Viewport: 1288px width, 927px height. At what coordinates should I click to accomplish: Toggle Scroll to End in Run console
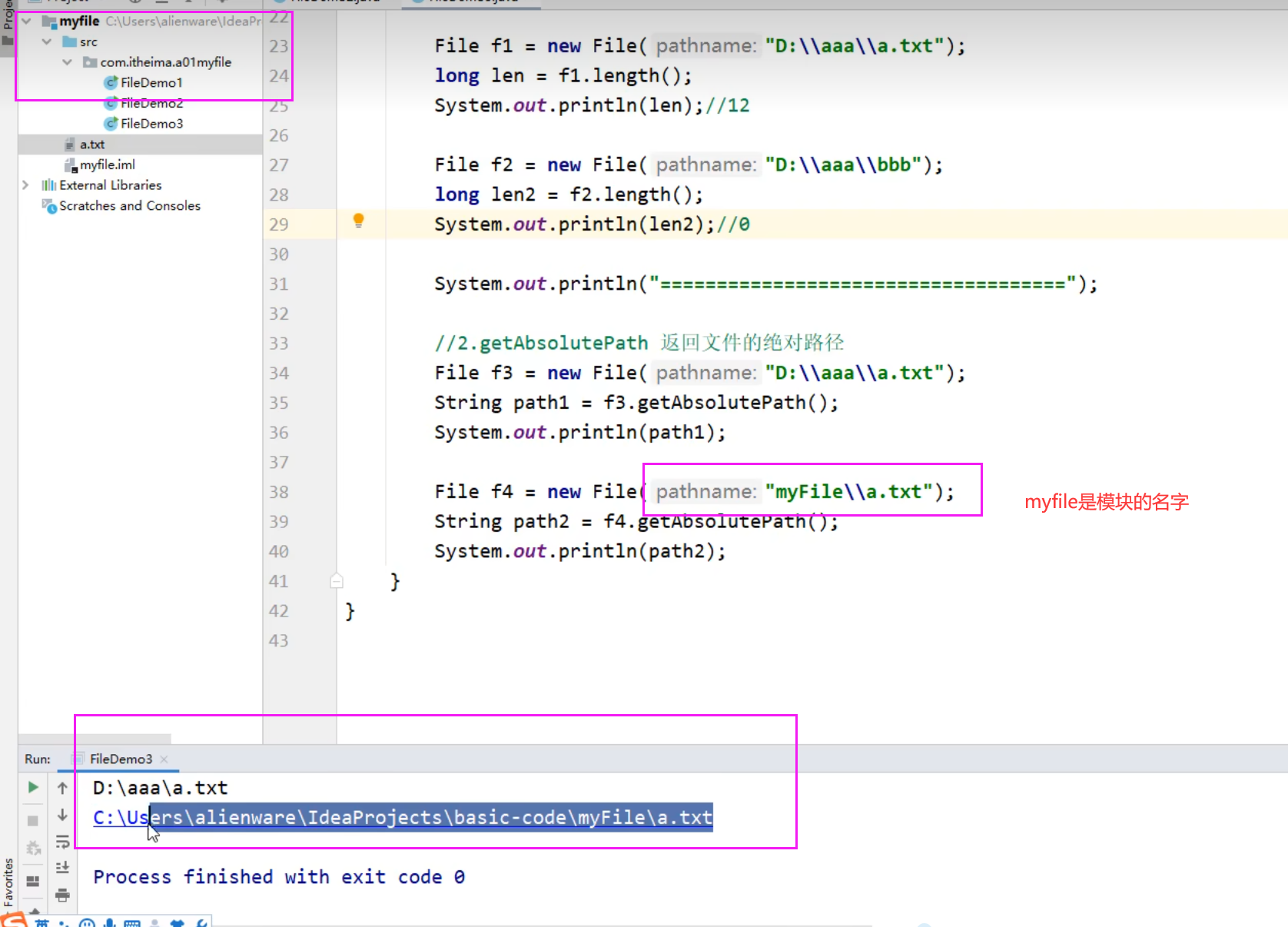(62, 868)
